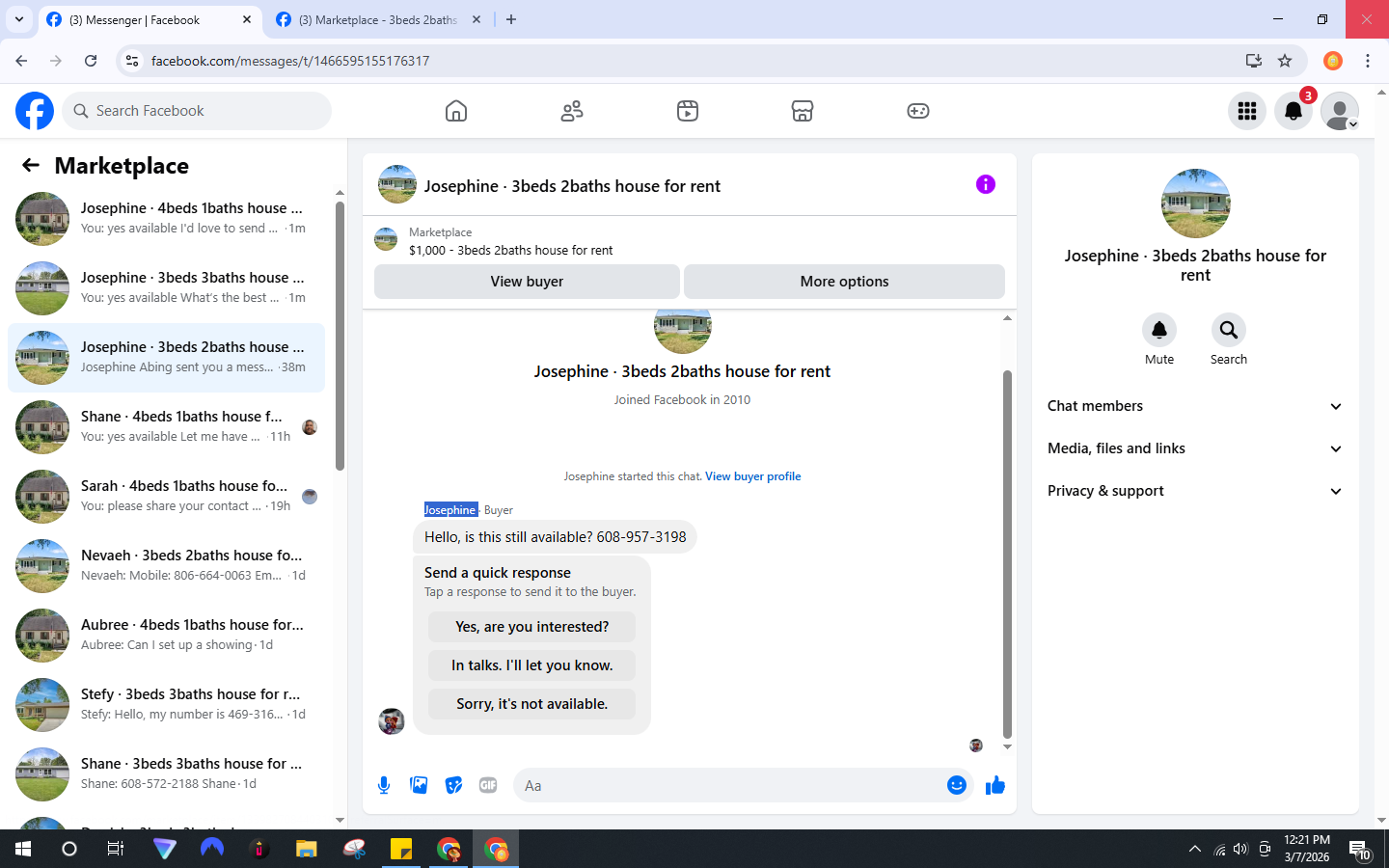Open the Windows Start menu
Screen dimensions: 1389x868
coord(23,849)
